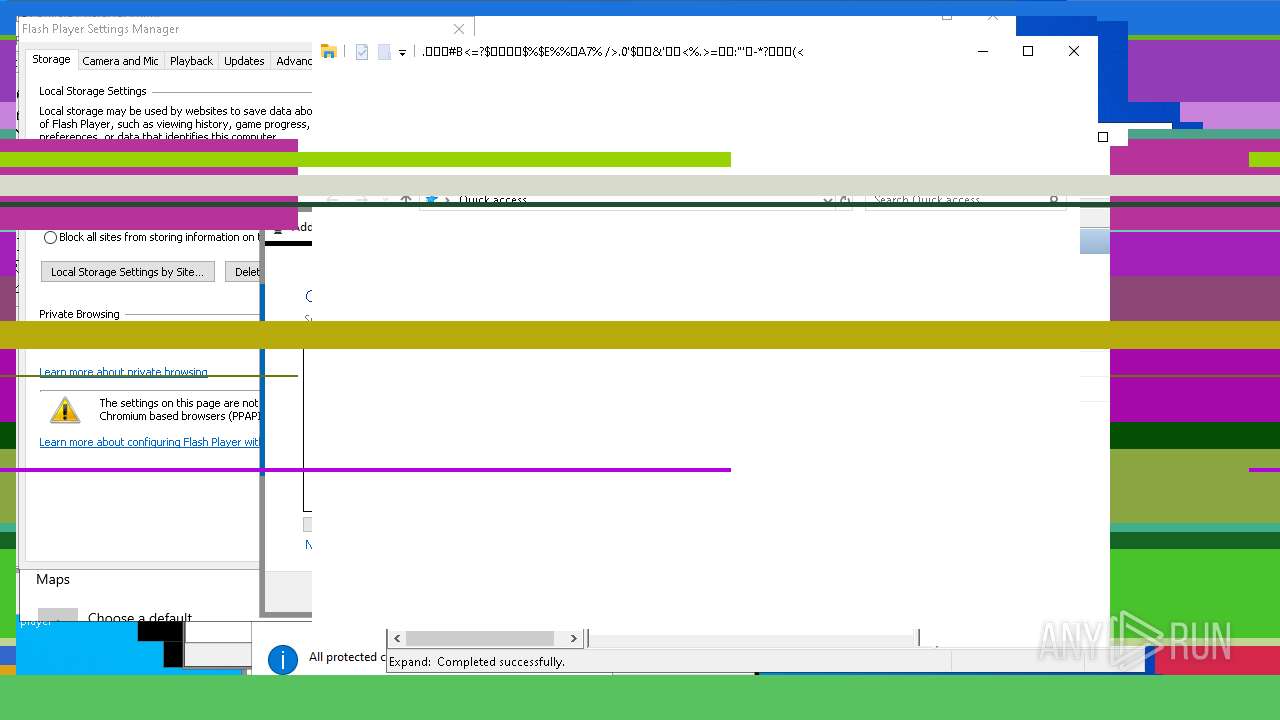Open the partially visible Advanced tab
Screen dimensions: 1280x720
pos(293,61)
